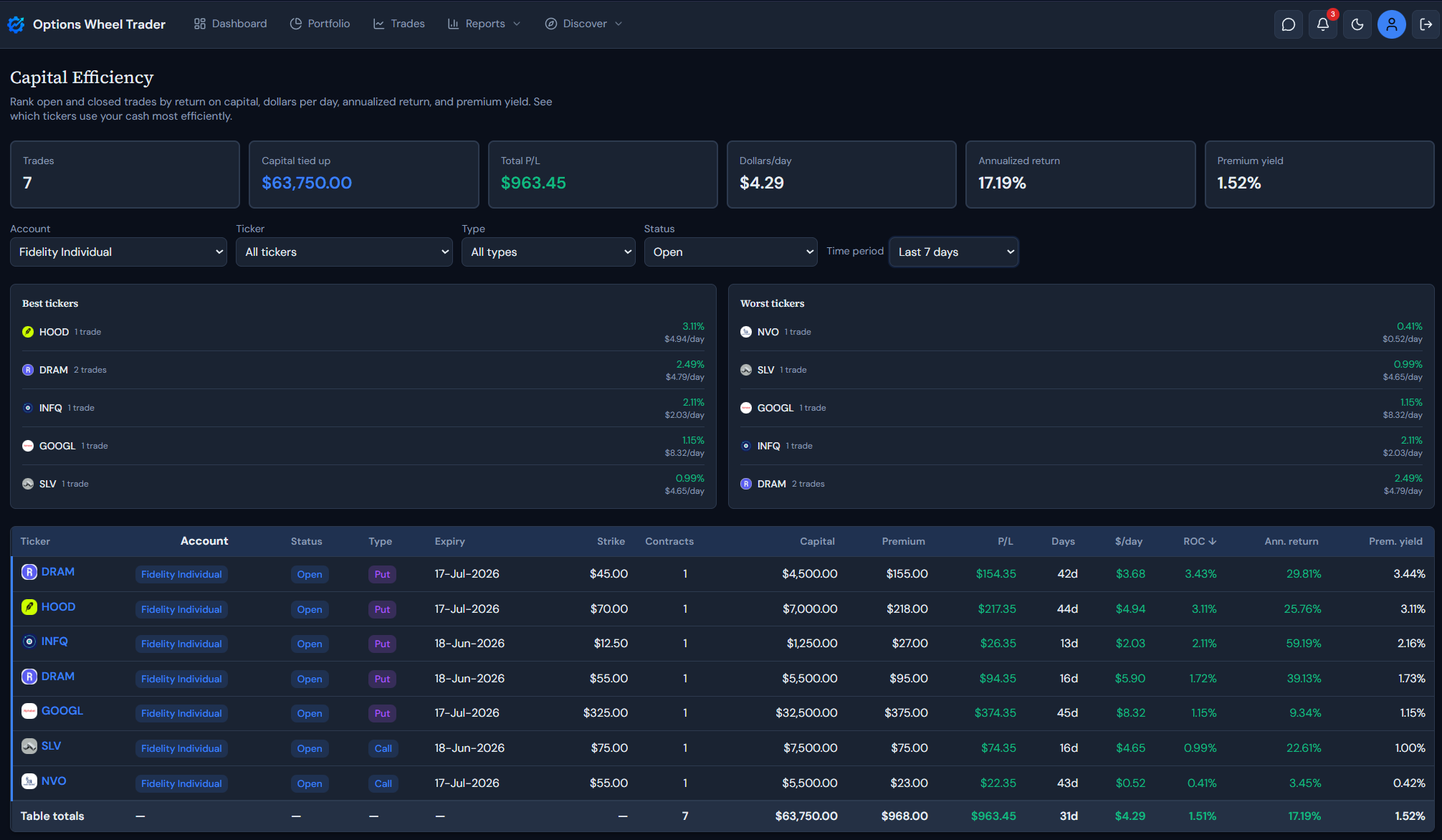
Task: Click HOOD ticker icon in table row
Action: (x=29, y=607)
